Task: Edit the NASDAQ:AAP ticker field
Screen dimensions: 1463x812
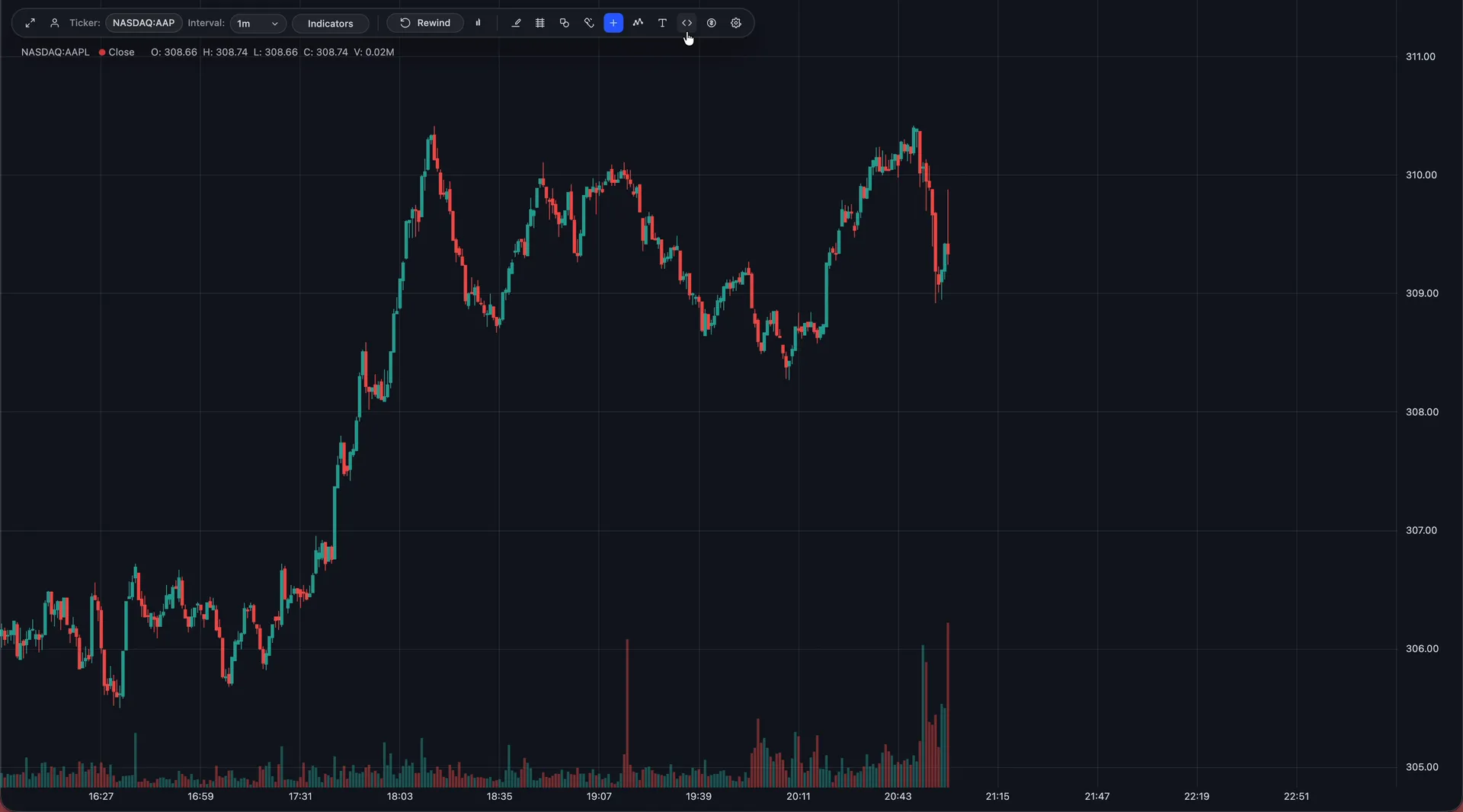Action: tap(143, 23)
